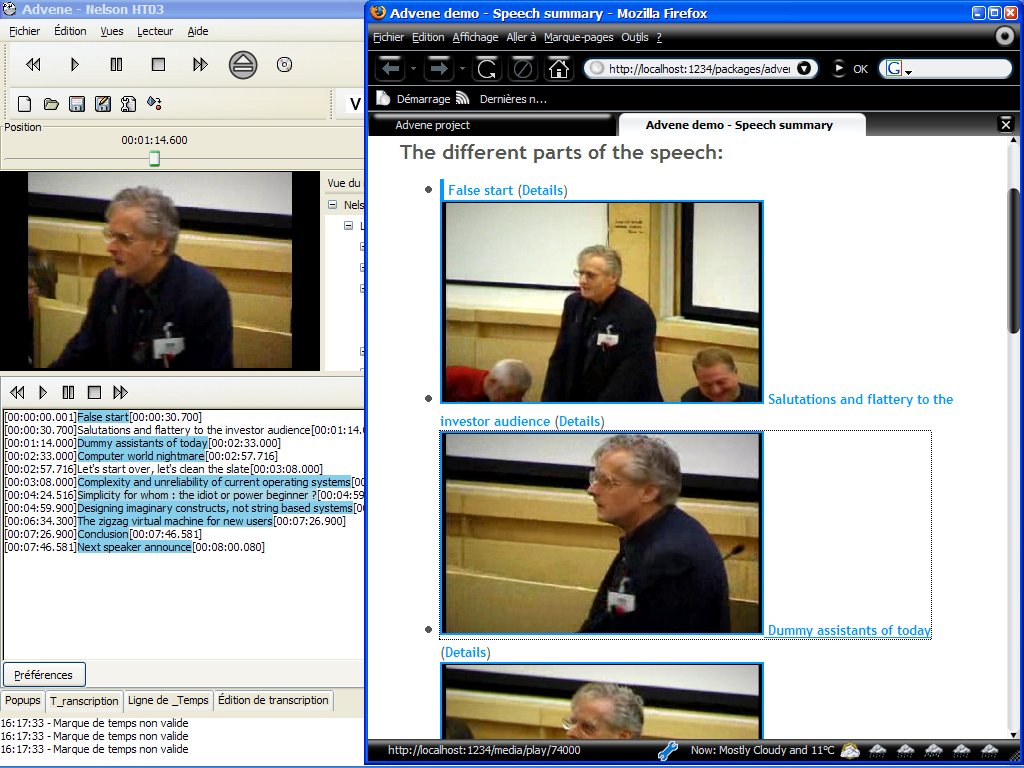The height and width of the screenshot is (768, 1024).
Task: Open a package with the folder icon
Action: point(51,104)
